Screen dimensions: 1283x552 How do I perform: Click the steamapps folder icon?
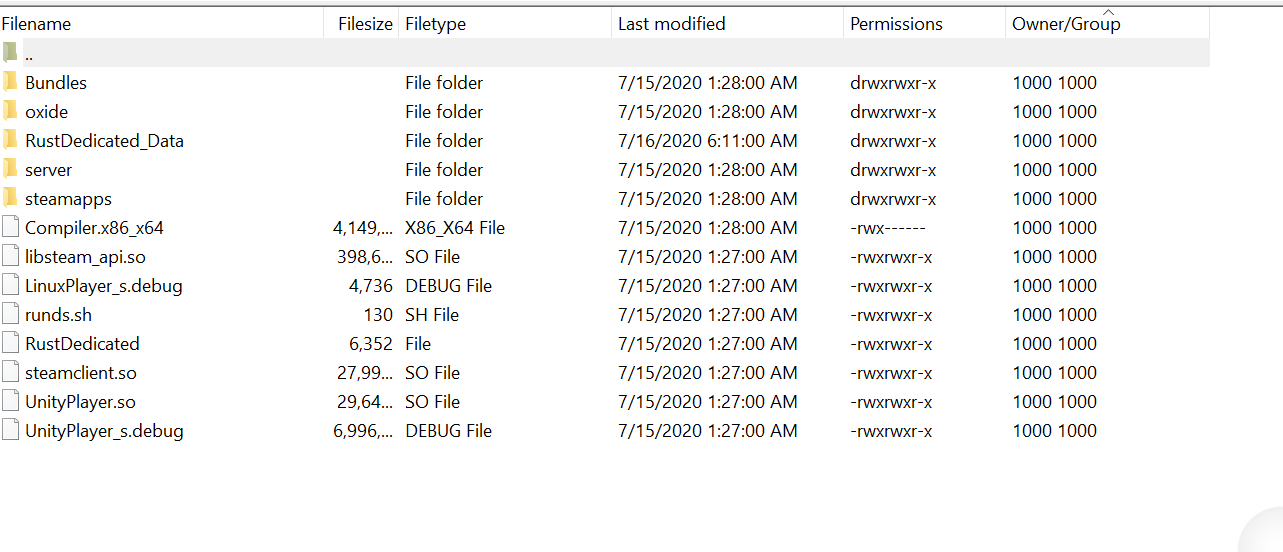10,198
